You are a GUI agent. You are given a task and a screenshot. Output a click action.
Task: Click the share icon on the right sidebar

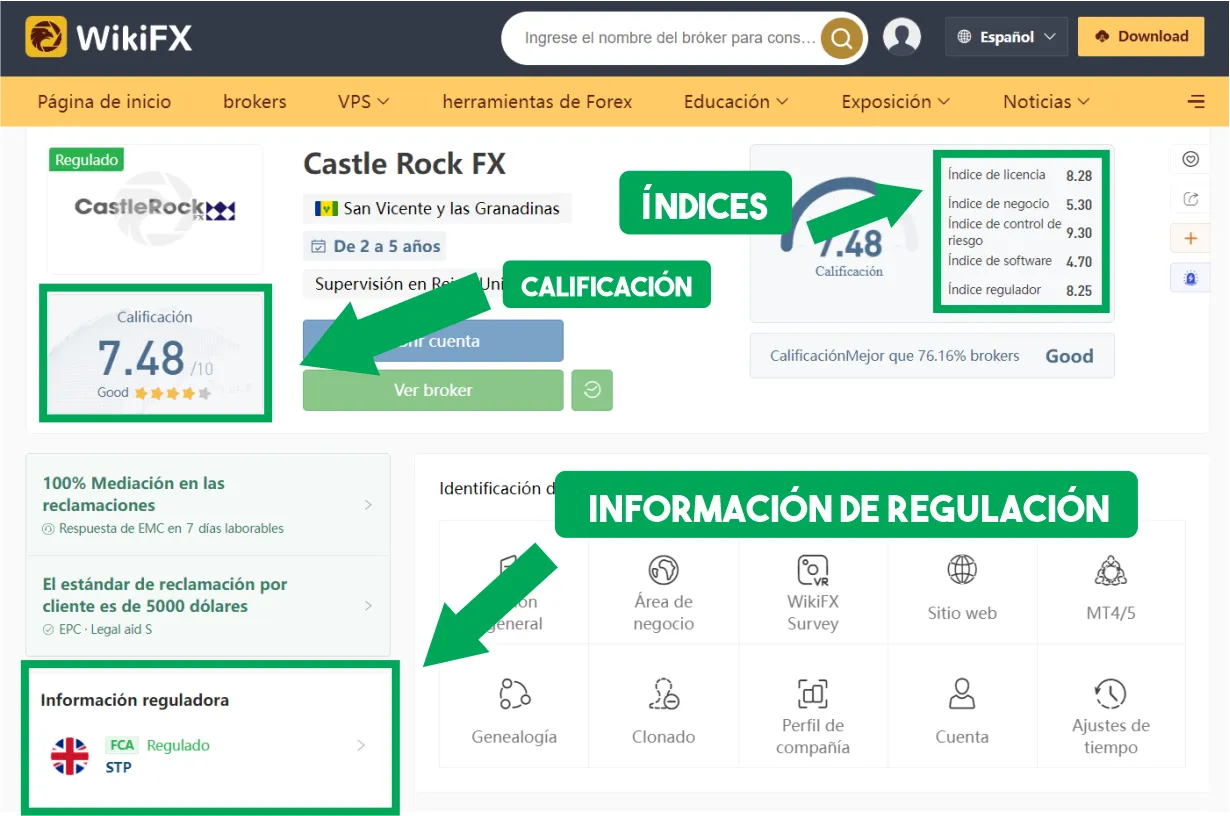click(1190, 199)
